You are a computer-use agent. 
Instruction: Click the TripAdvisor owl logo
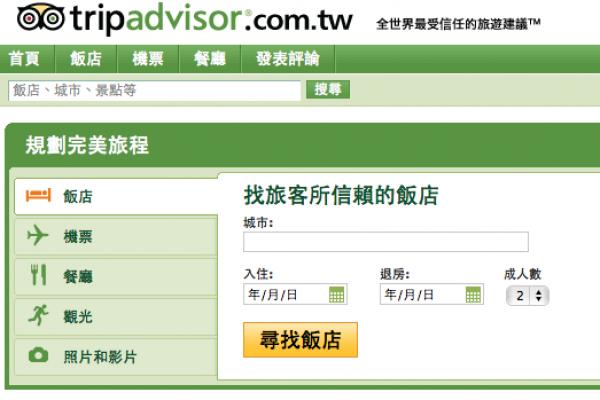coord(41,16)
